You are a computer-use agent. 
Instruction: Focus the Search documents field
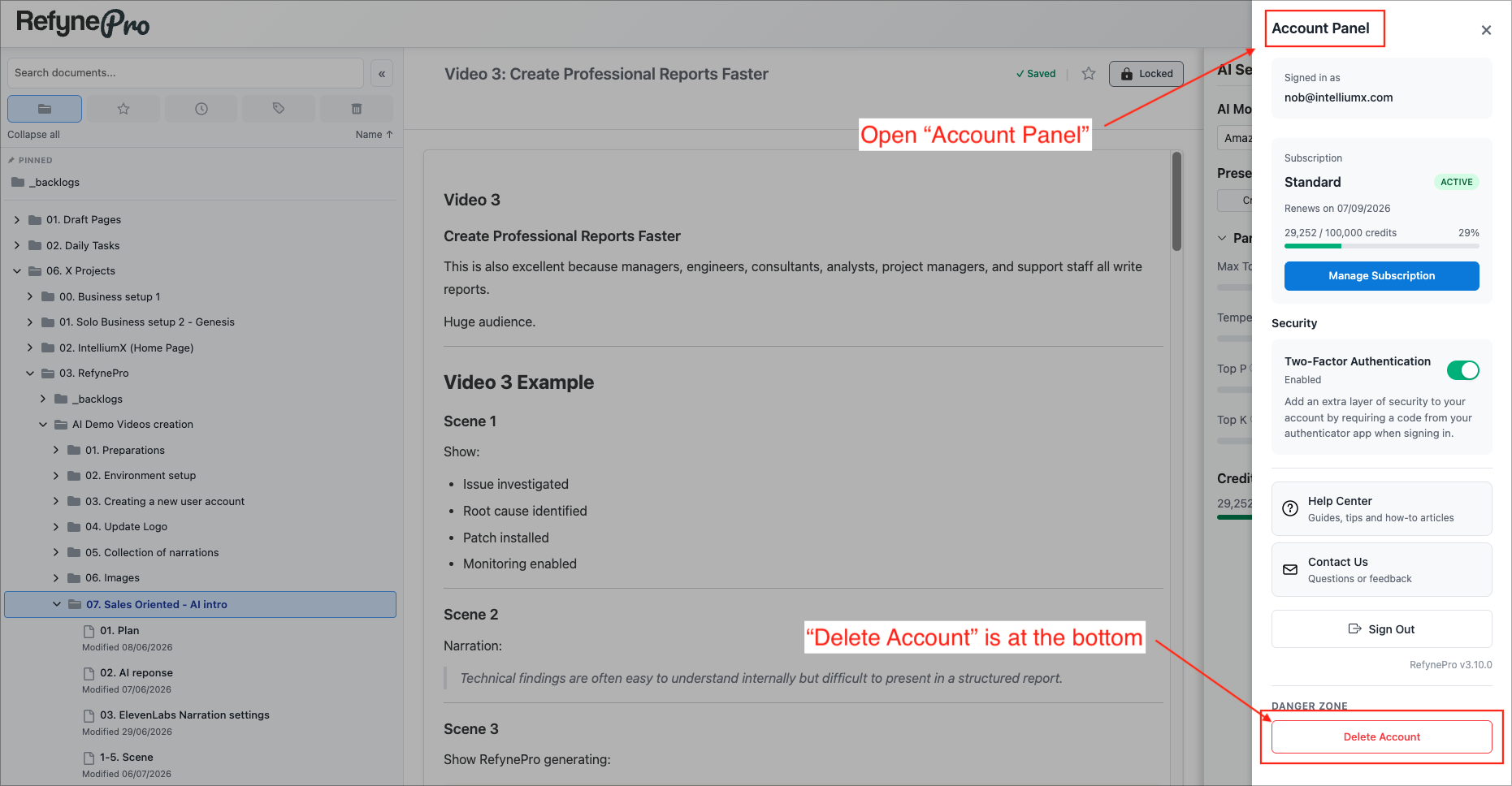click(x=185, y=73)
